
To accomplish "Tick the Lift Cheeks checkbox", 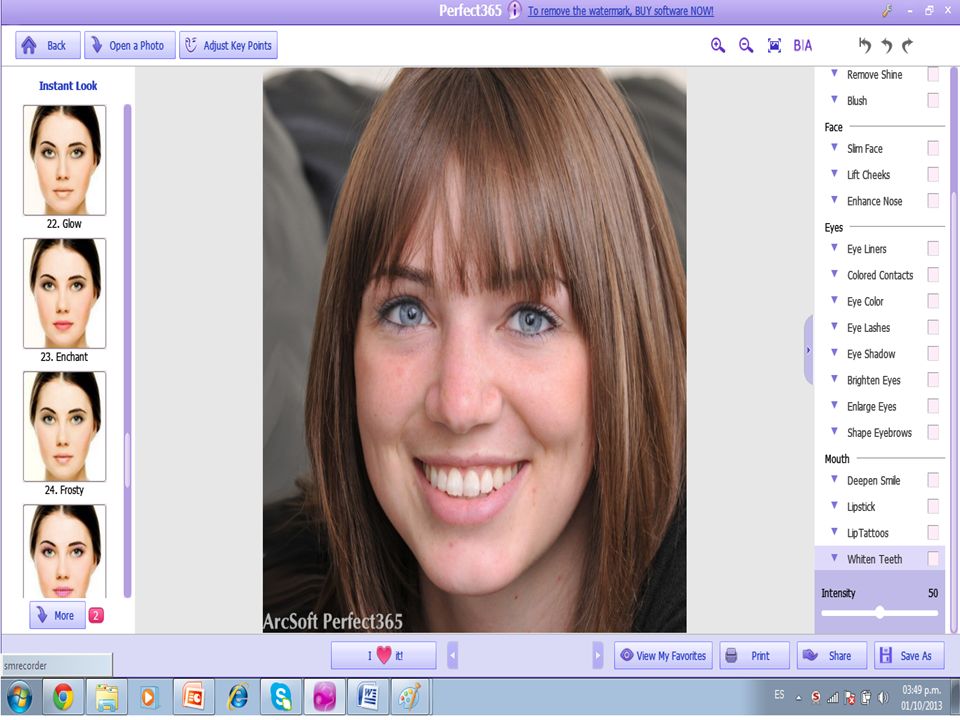I will click(x=933, y=174).
